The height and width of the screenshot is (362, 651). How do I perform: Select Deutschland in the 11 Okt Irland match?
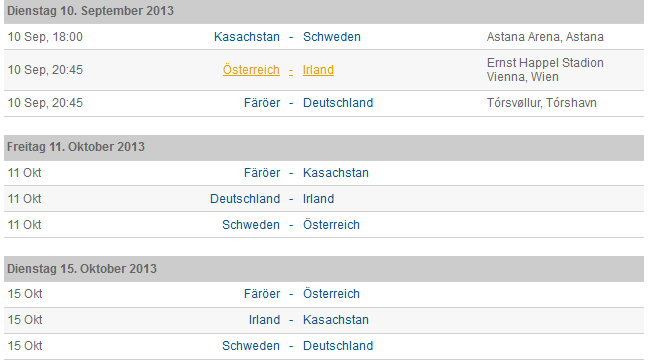(245, 198)
